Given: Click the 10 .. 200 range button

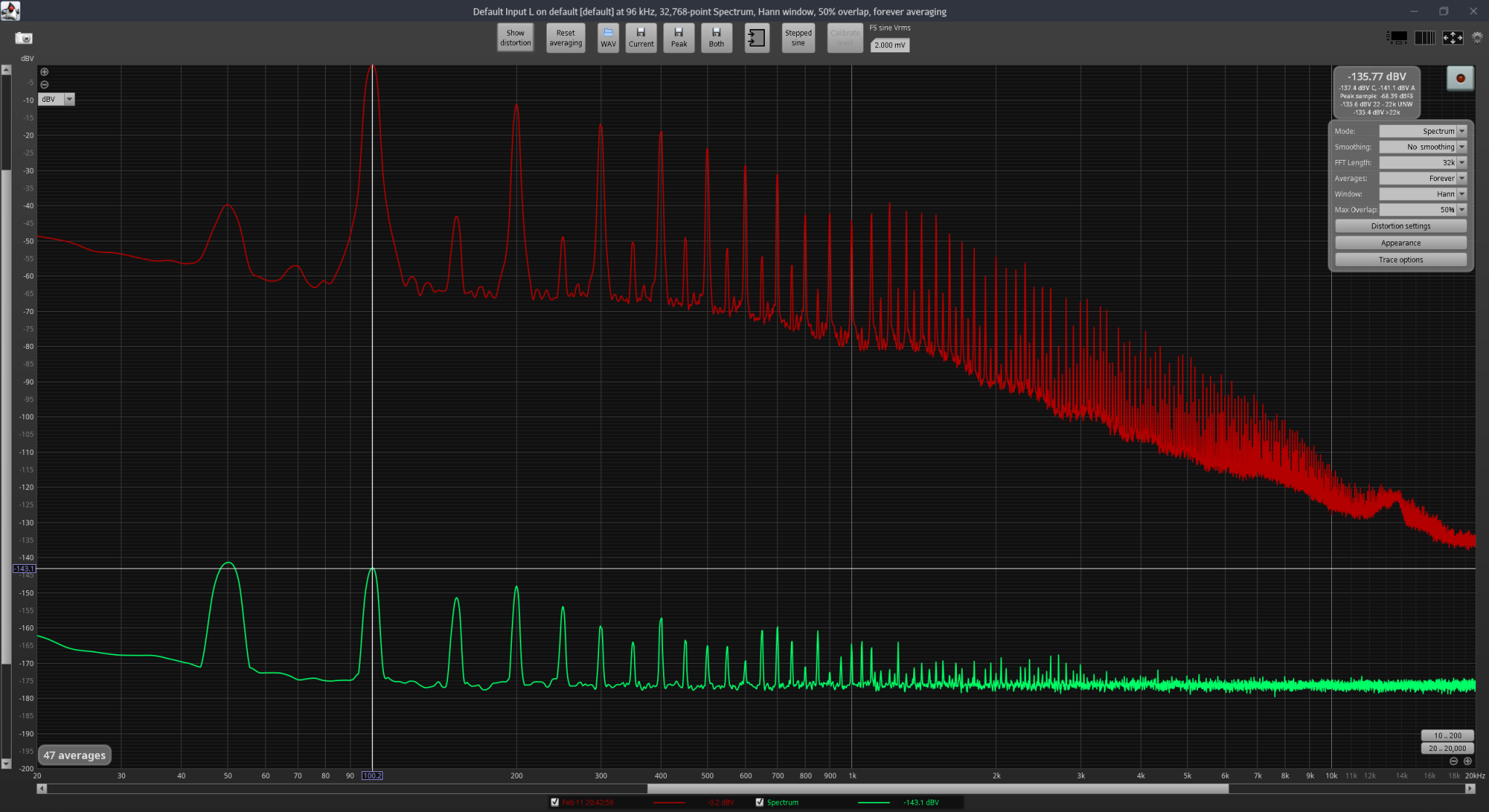Looking at the screenshot, I should 1447,736.
